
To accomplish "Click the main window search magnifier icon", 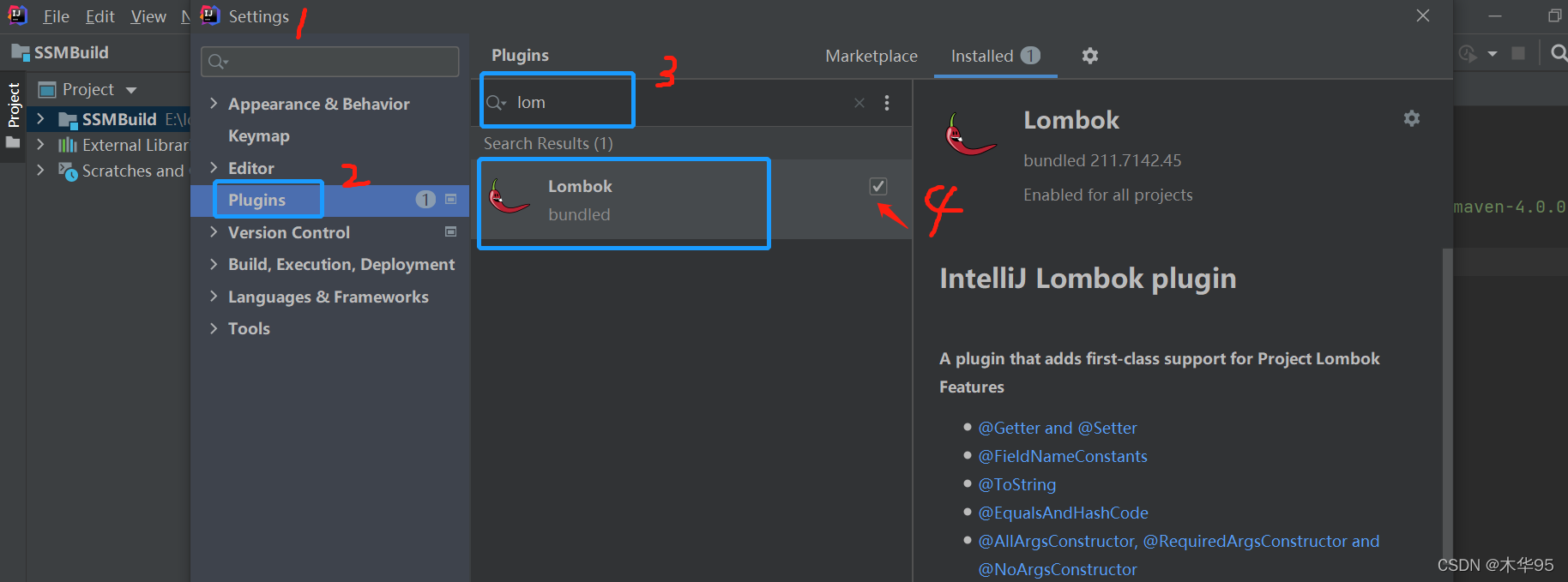I will [1559, 53].
